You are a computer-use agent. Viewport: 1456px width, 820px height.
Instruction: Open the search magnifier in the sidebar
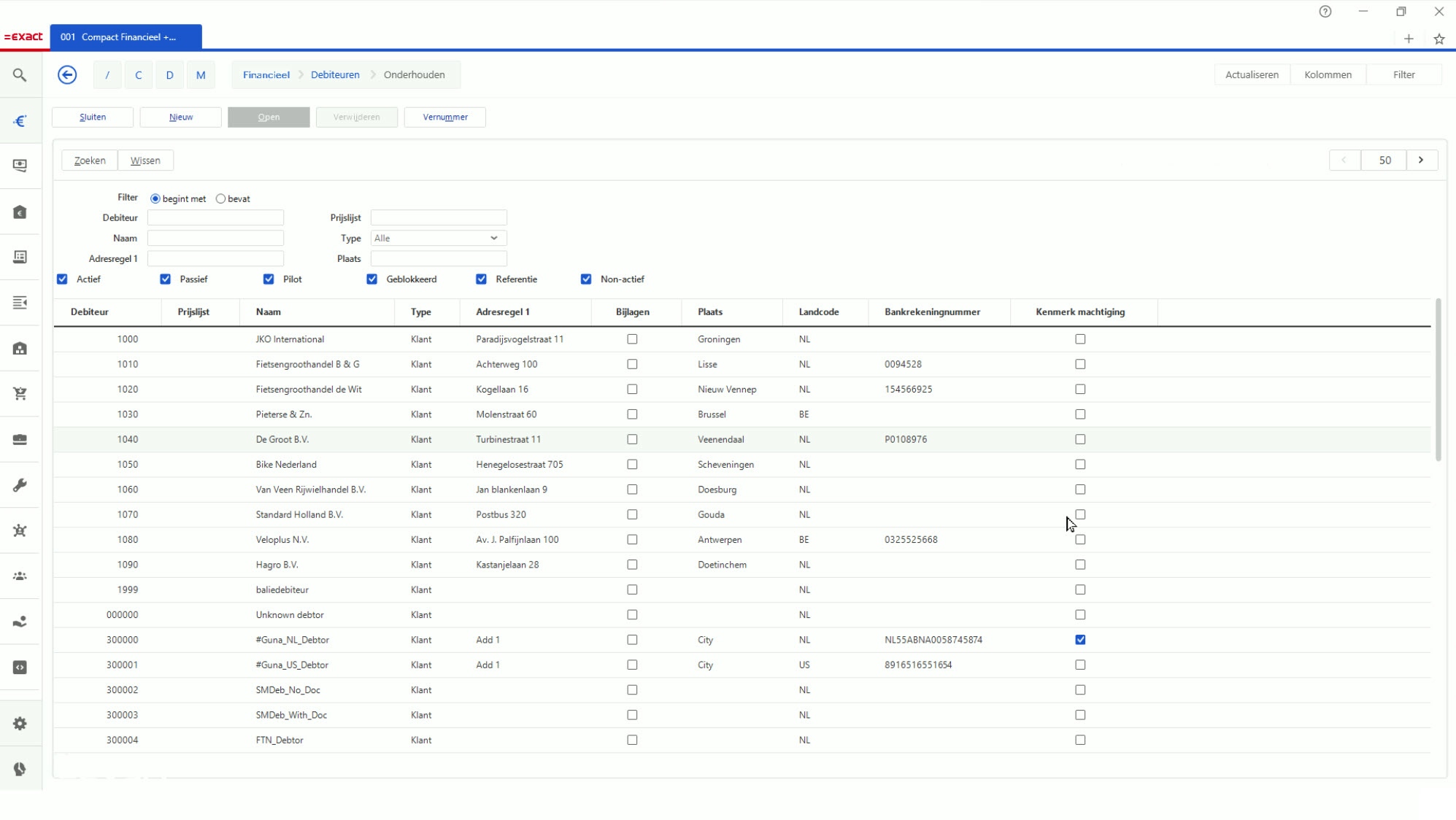20,75
